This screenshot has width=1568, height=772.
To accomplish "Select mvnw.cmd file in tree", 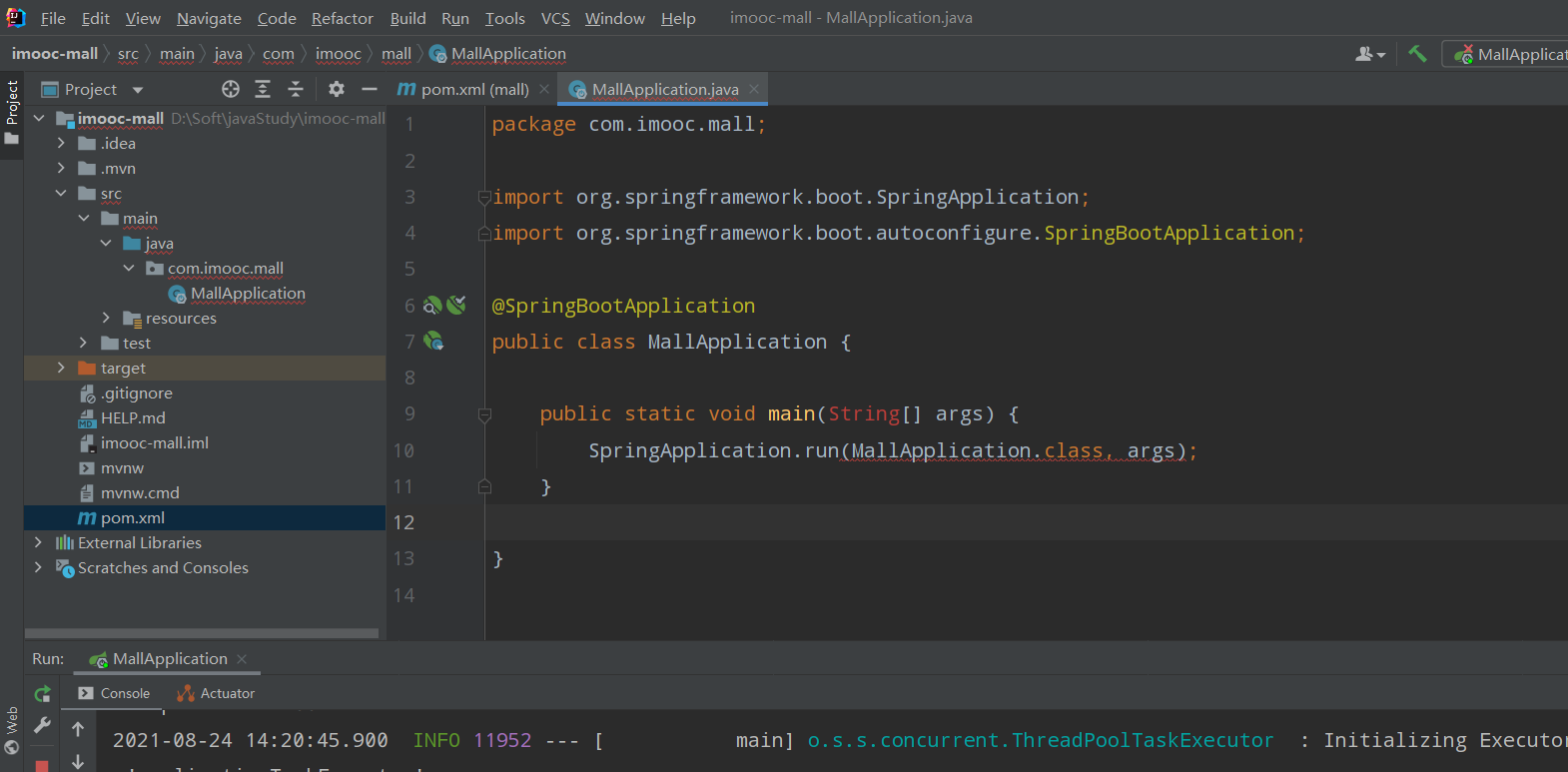I will coord(140,493).
